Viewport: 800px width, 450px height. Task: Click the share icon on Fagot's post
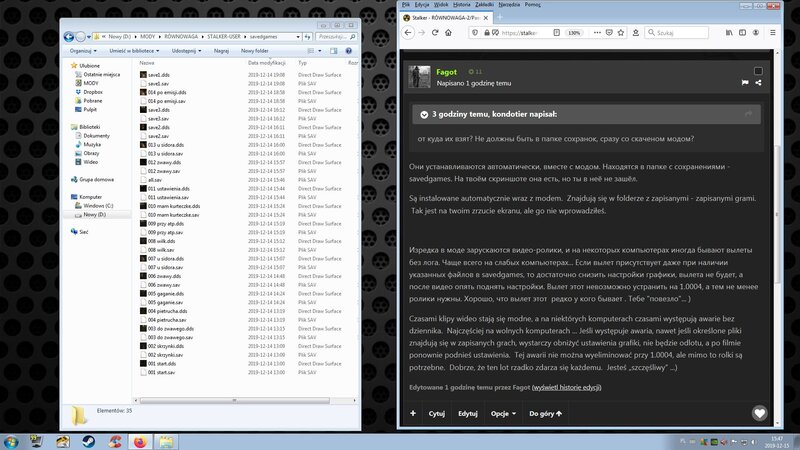pyautogui.click(x=759, y=82)
